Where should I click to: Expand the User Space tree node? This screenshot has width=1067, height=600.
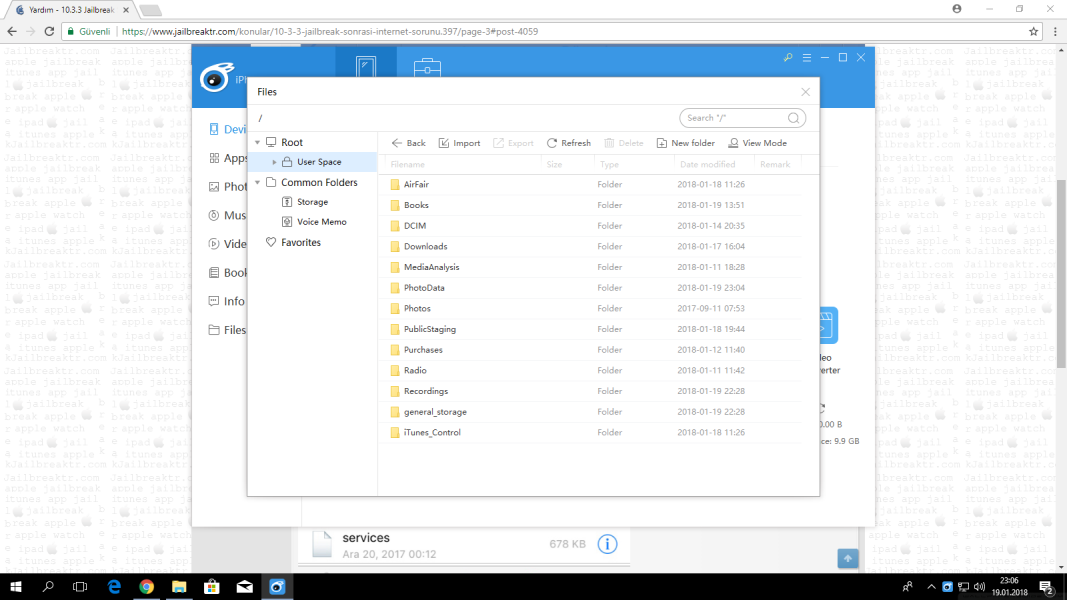click(x=275, y=162)
